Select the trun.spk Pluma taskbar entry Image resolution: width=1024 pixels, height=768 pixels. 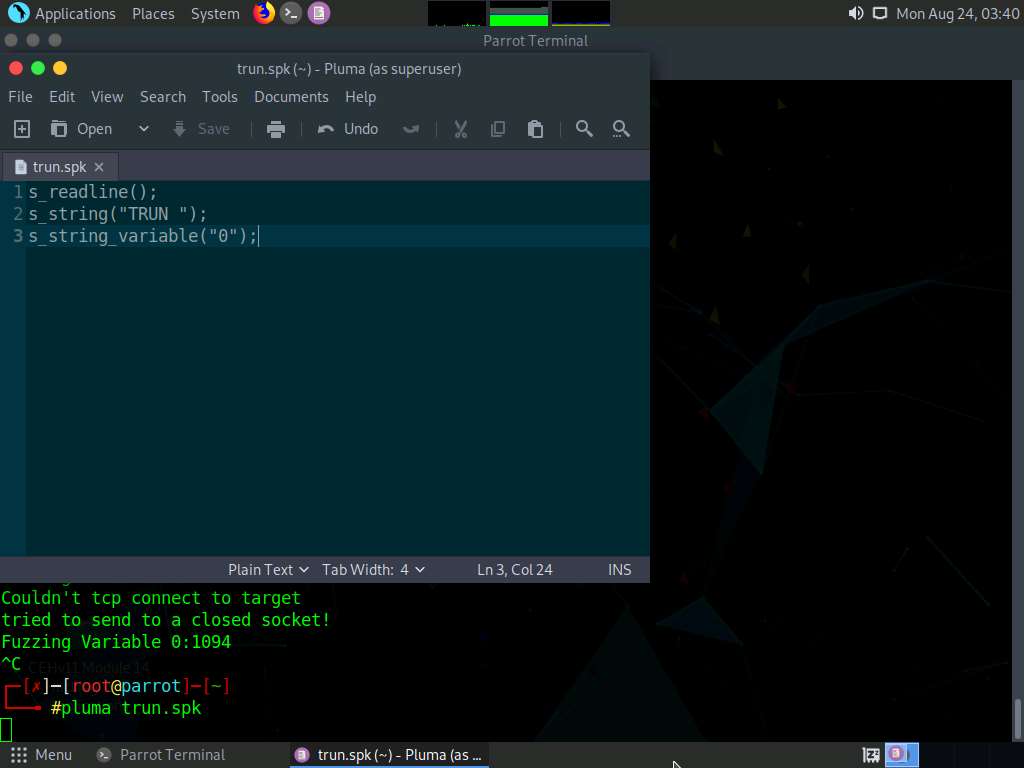click(389, 755)
